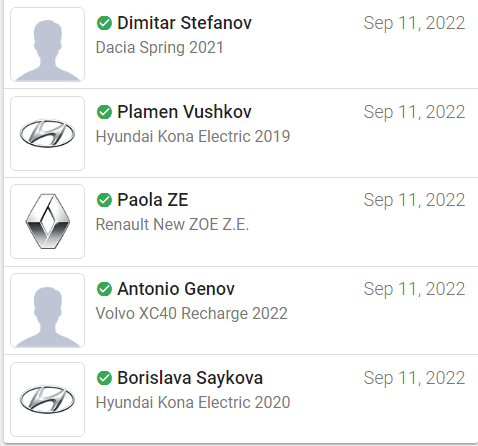Image resolution: width=478 pixels, height=446 pixels.
Task: Open Borislava Saykova's profile name
Action: (x=190, y=378)
